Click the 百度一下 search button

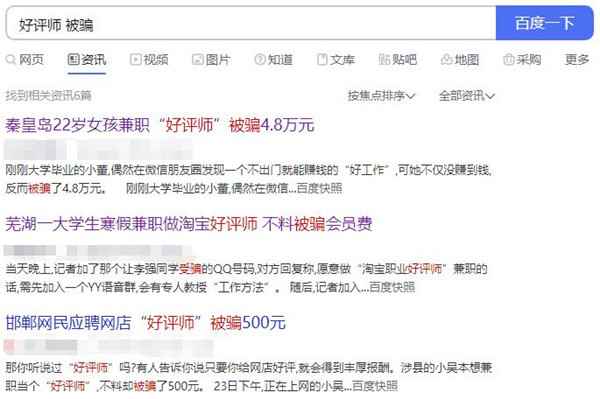tap(544, 23)
